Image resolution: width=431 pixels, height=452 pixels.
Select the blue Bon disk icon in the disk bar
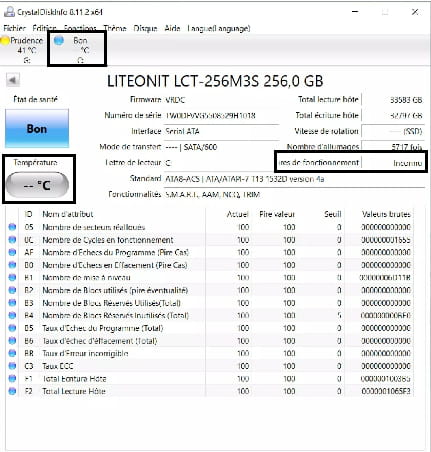[x=59, y=41]
